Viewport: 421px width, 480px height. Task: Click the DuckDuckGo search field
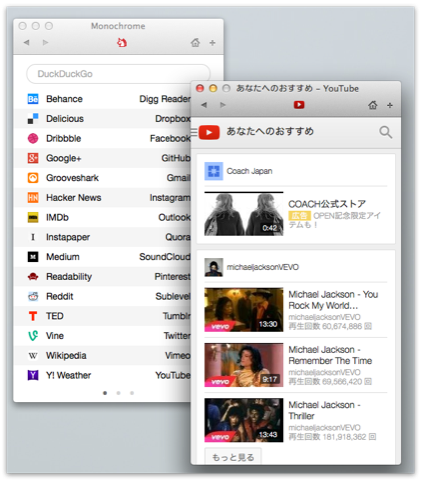[x=118, y=74]
